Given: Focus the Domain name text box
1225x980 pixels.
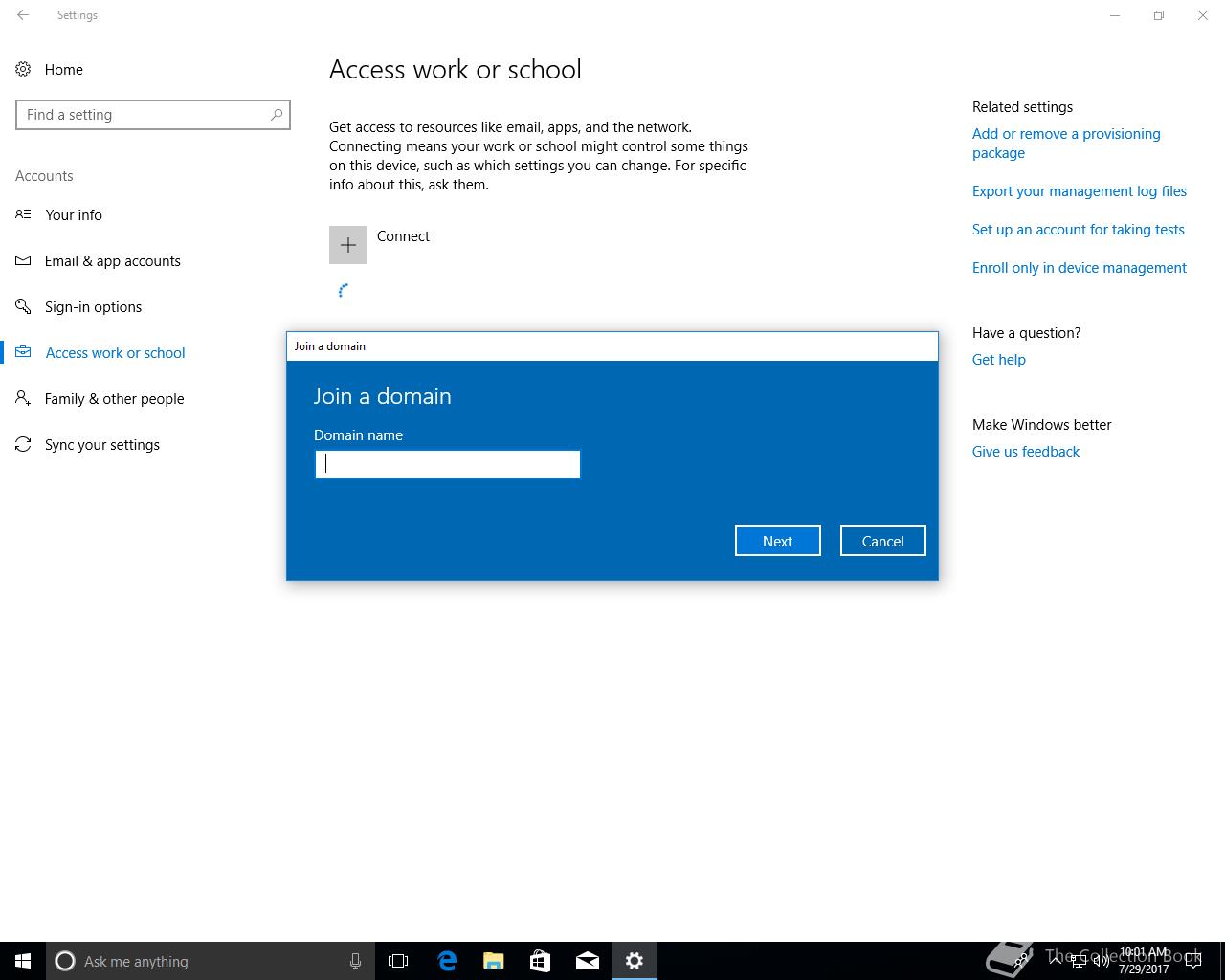Looking at the screenshot, I should 448,464.
